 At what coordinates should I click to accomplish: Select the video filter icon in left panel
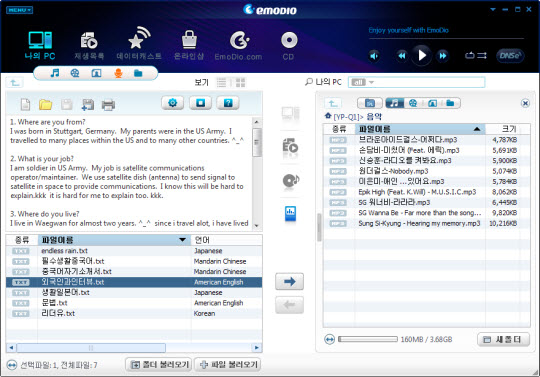[x=75, y=73]
